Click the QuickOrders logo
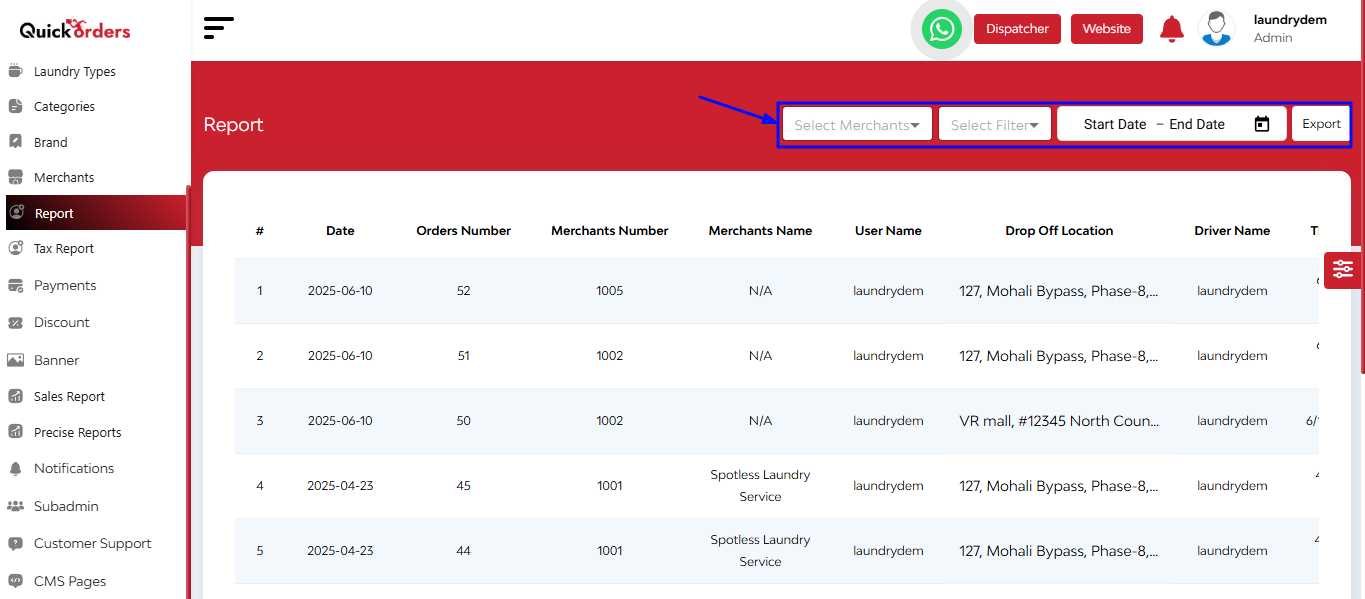The image size is (1365, 599). pyautogui.click(x=75, y=29)
